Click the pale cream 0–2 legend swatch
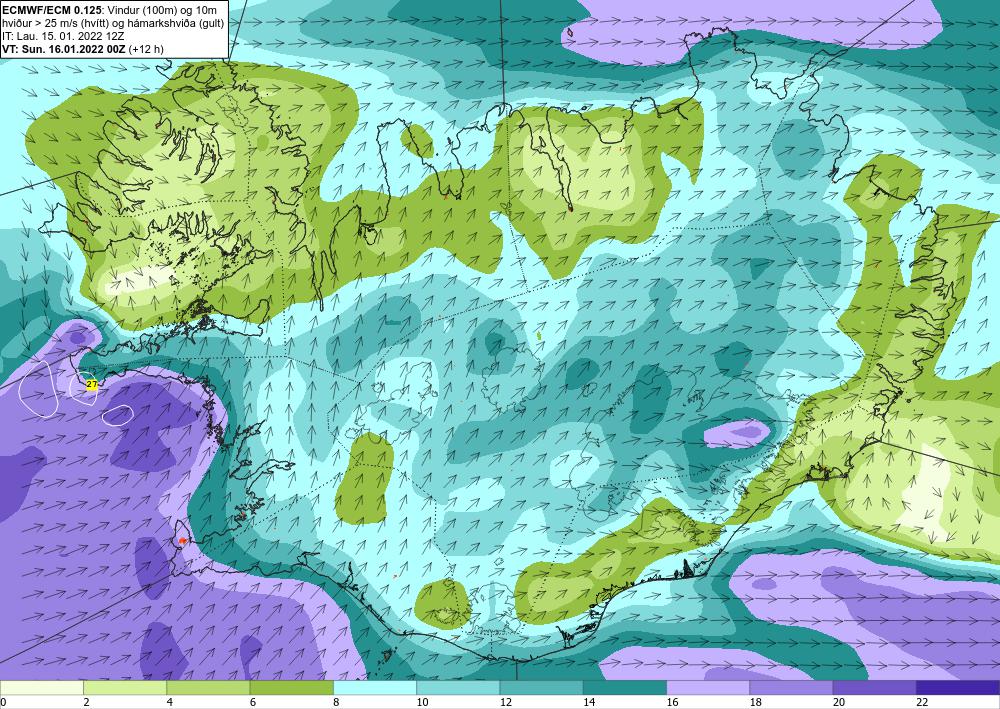The image size is (1000, 709). click(x=41, y=688)
